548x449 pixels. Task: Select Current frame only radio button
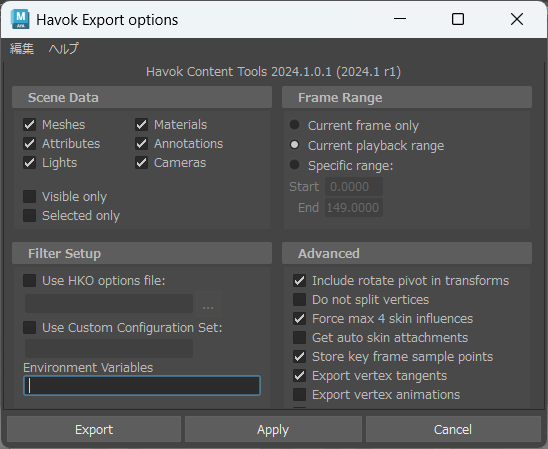[x=295, y=125]
